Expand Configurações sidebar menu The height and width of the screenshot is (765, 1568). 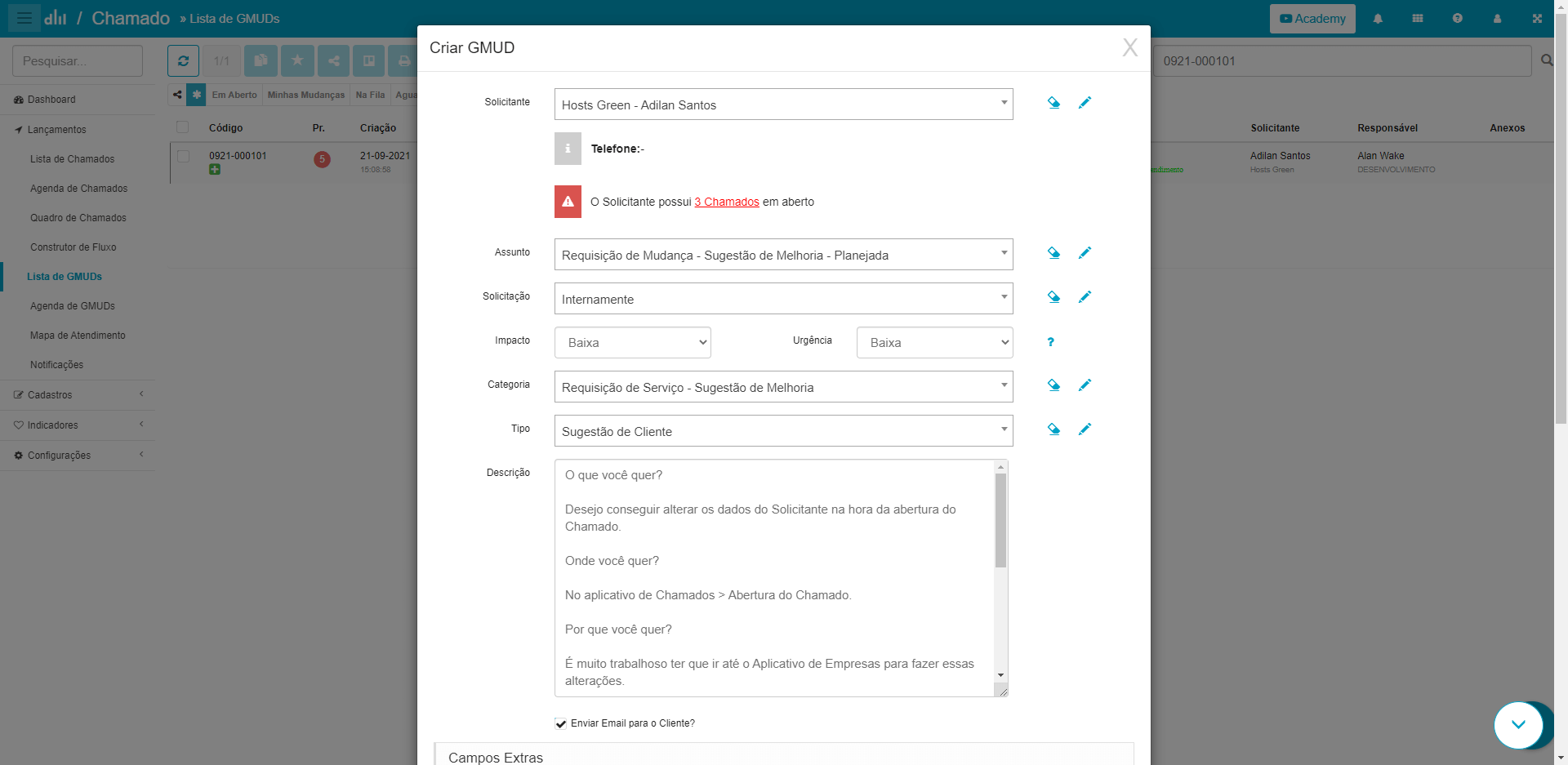point(78,456)
